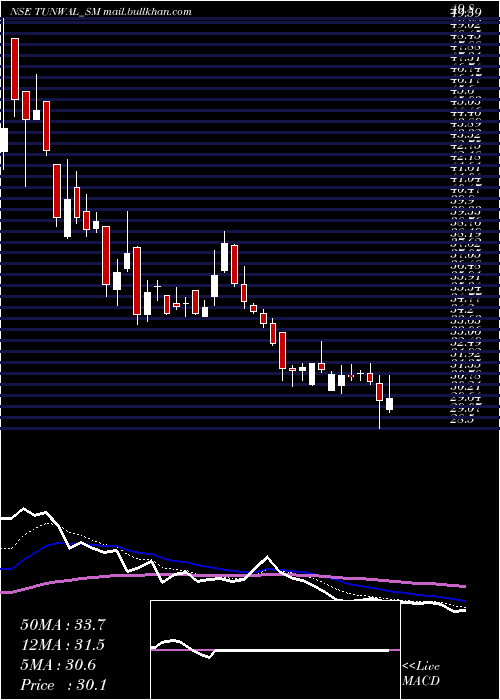Select the Price : 30.1 readout
The height and width of the screenshot is (700, 500).
[63, 684]
